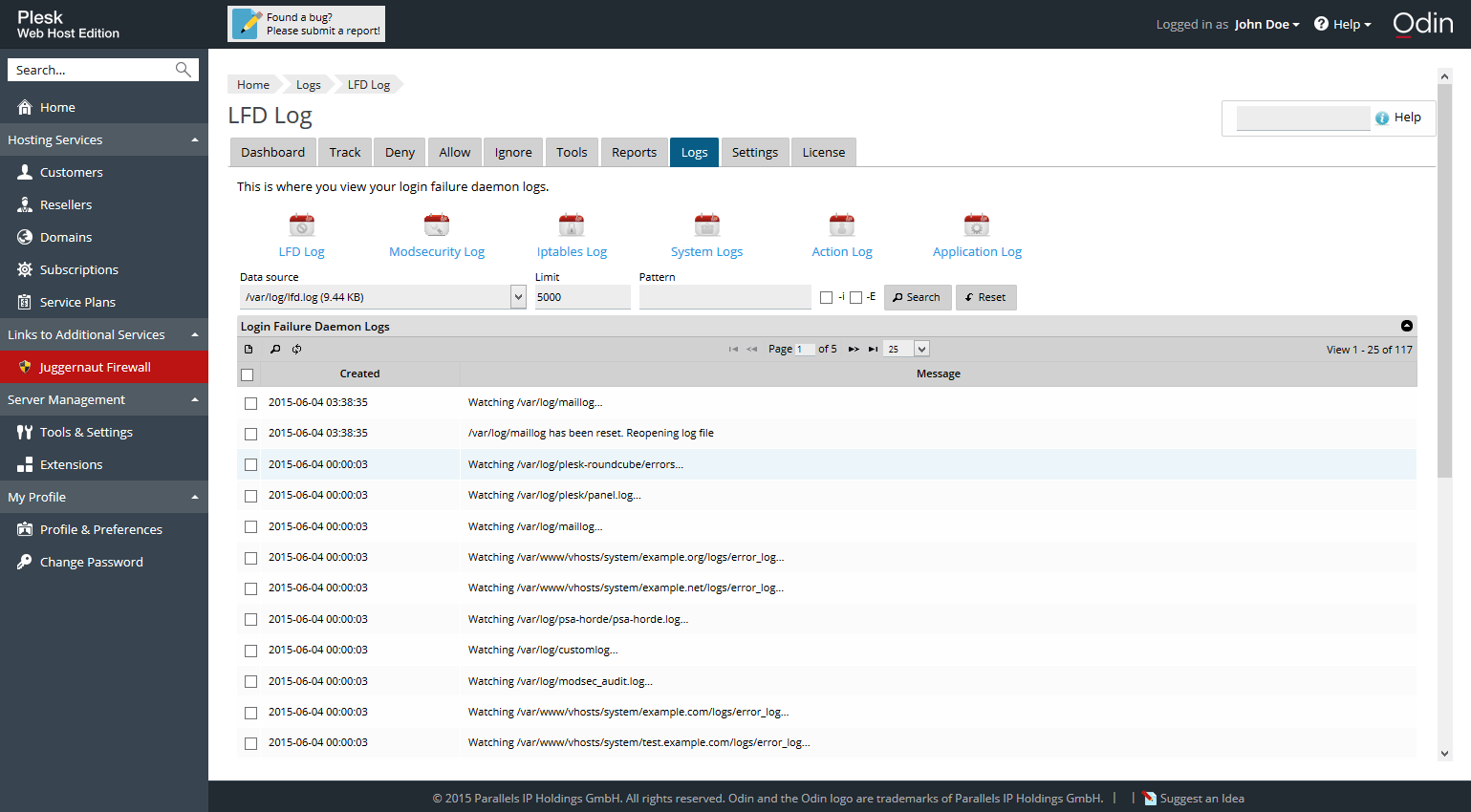This screenshot has width=1471, height=812.
Task: Click the Search button
Action: pyautogui.click(x=918, y=297)
